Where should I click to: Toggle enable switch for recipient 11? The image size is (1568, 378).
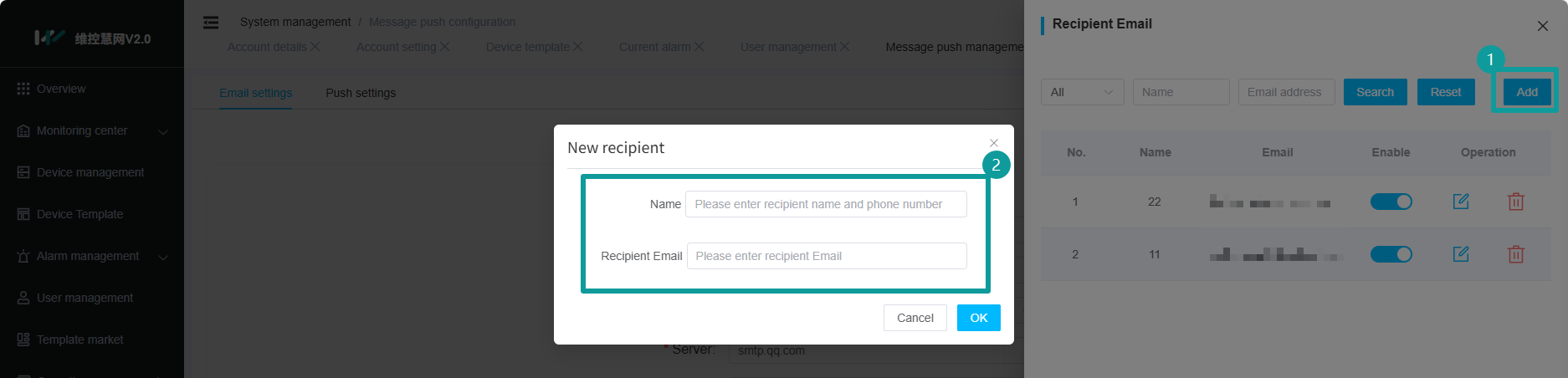coord(1391,254)
